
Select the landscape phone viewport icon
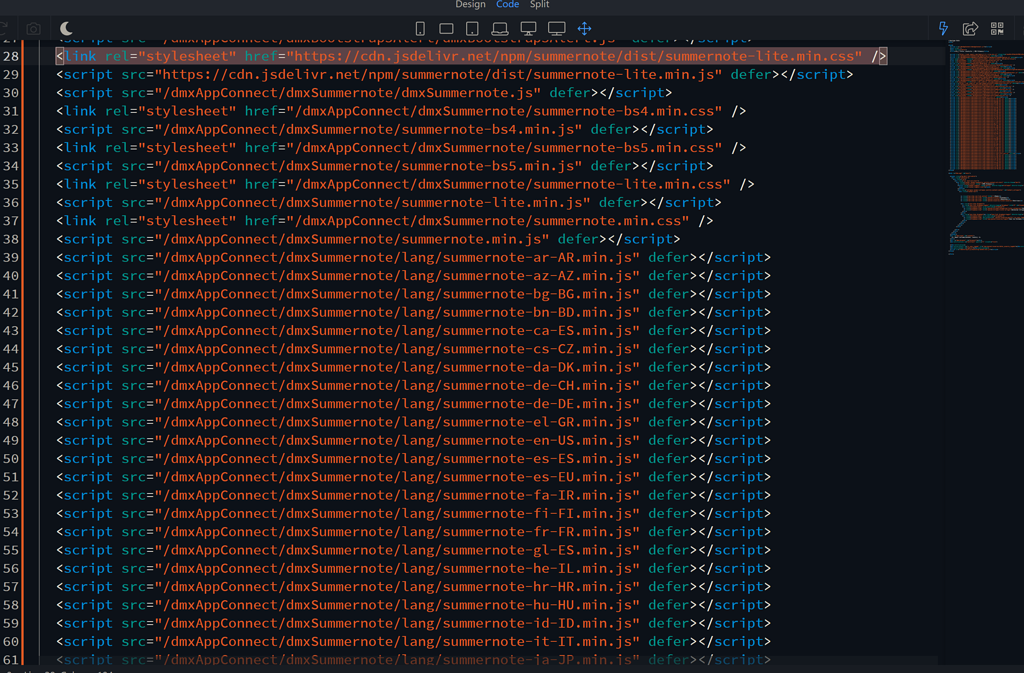[447, 29]
